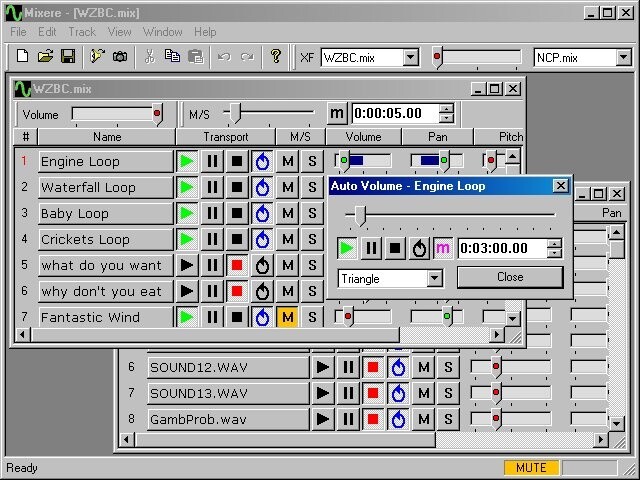Open the Track menu

click(82, 32)
